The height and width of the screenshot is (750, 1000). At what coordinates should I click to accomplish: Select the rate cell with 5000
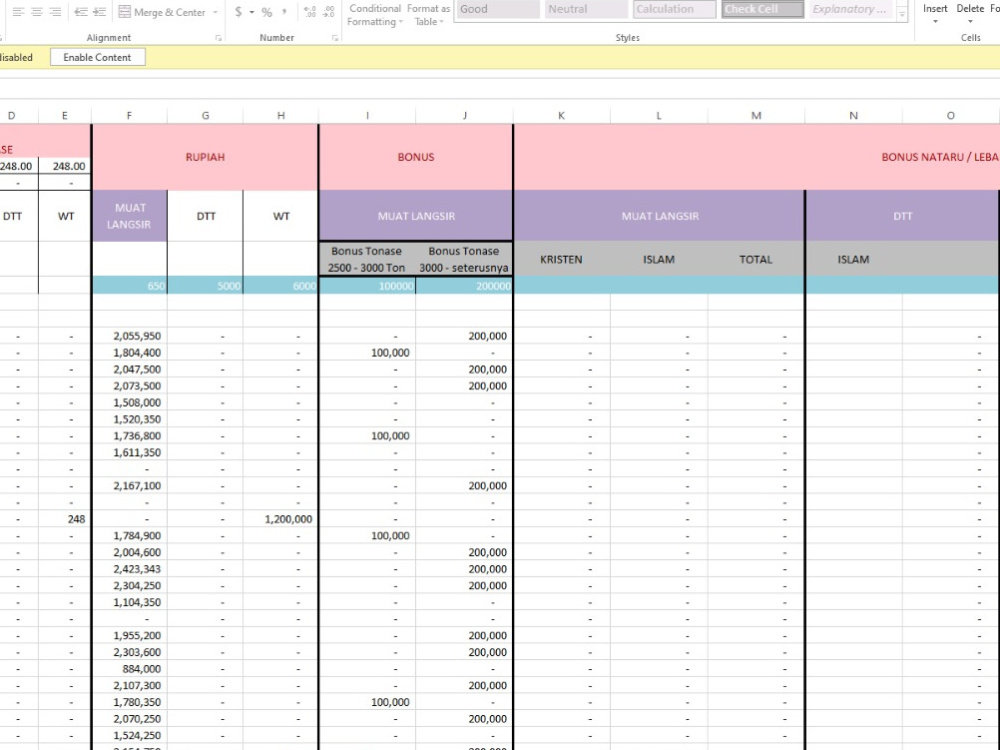(x=205, y=286)
